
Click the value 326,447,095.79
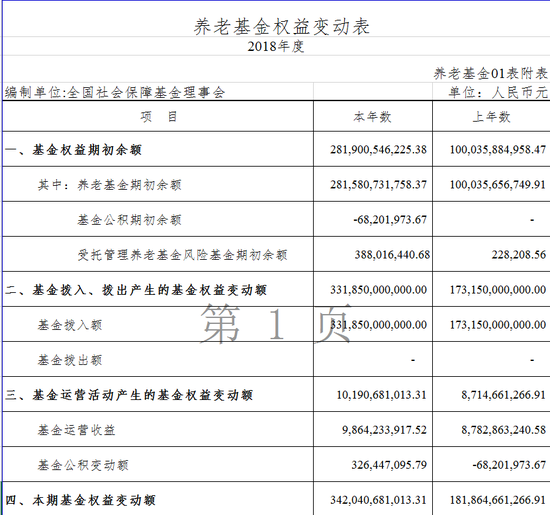pyautogui.click(x=389, y=465)
